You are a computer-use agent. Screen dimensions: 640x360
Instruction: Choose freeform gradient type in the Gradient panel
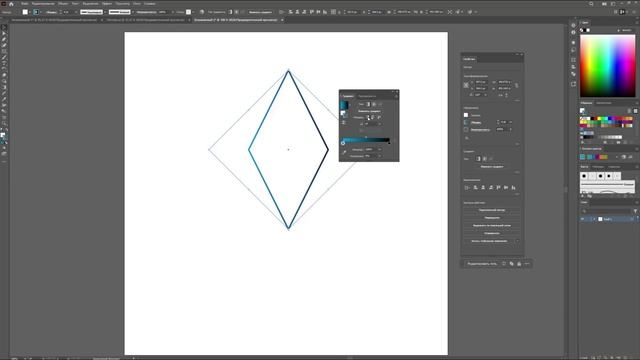[x=380, y=104]
